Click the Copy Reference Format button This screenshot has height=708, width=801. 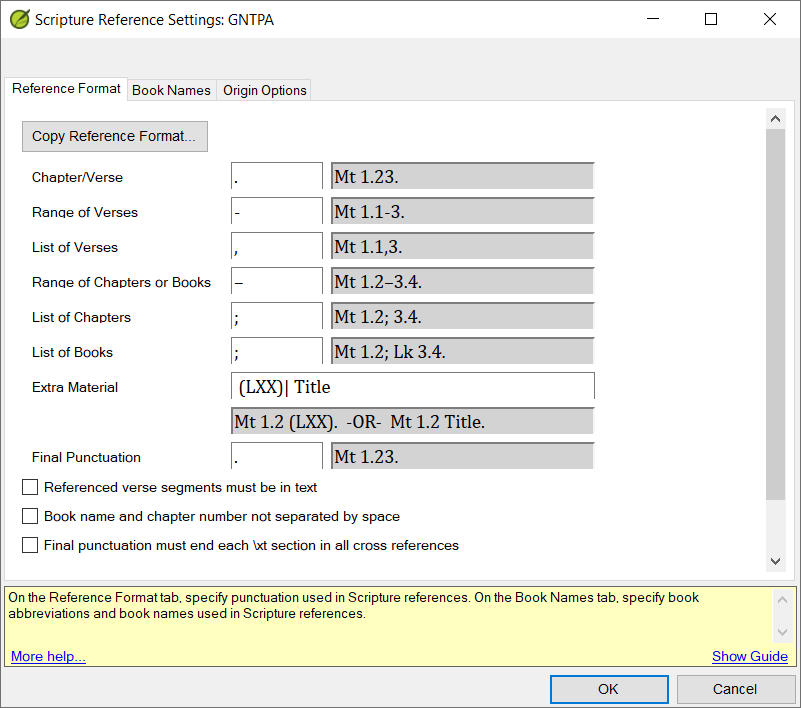click(x=114, y=136)
